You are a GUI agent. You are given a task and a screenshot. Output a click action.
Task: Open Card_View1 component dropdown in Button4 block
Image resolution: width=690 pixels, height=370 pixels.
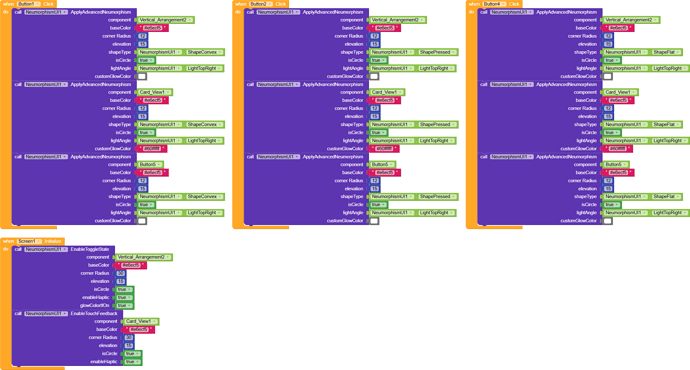pos(620,92)
